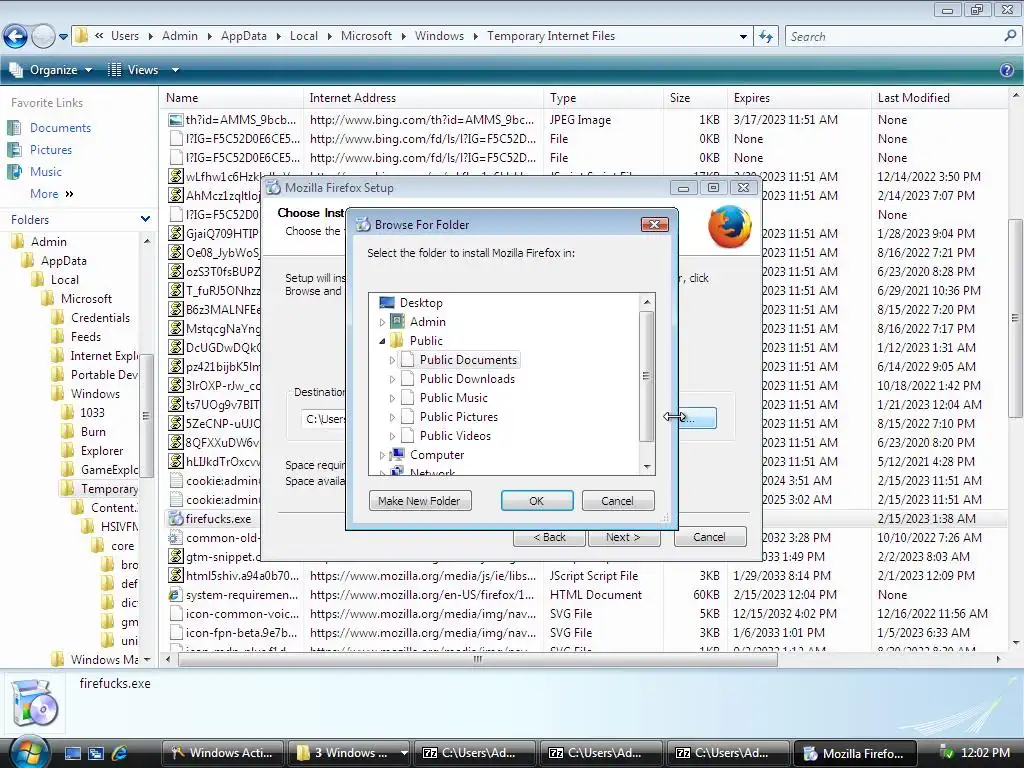The height and width of the screenshot is (768, 1024).
Task: Click the system tray clock
Action: 985,752
